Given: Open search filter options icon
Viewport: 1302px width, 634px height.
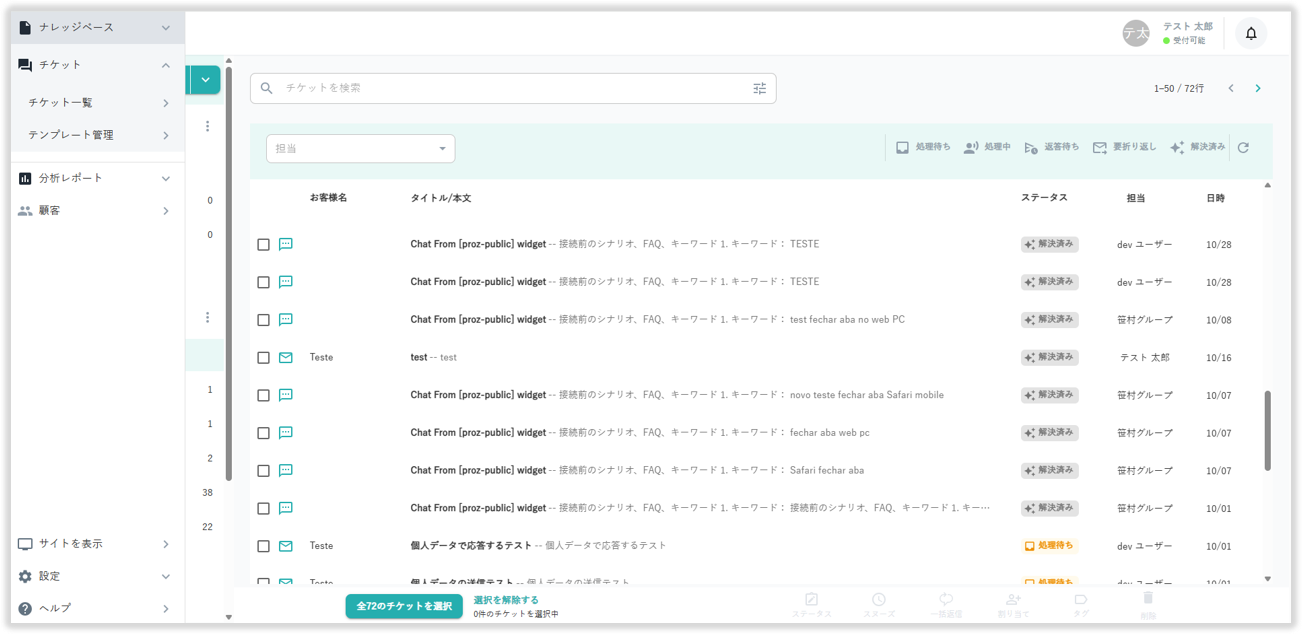Looking at the screenshot, I should click(759, 88).
